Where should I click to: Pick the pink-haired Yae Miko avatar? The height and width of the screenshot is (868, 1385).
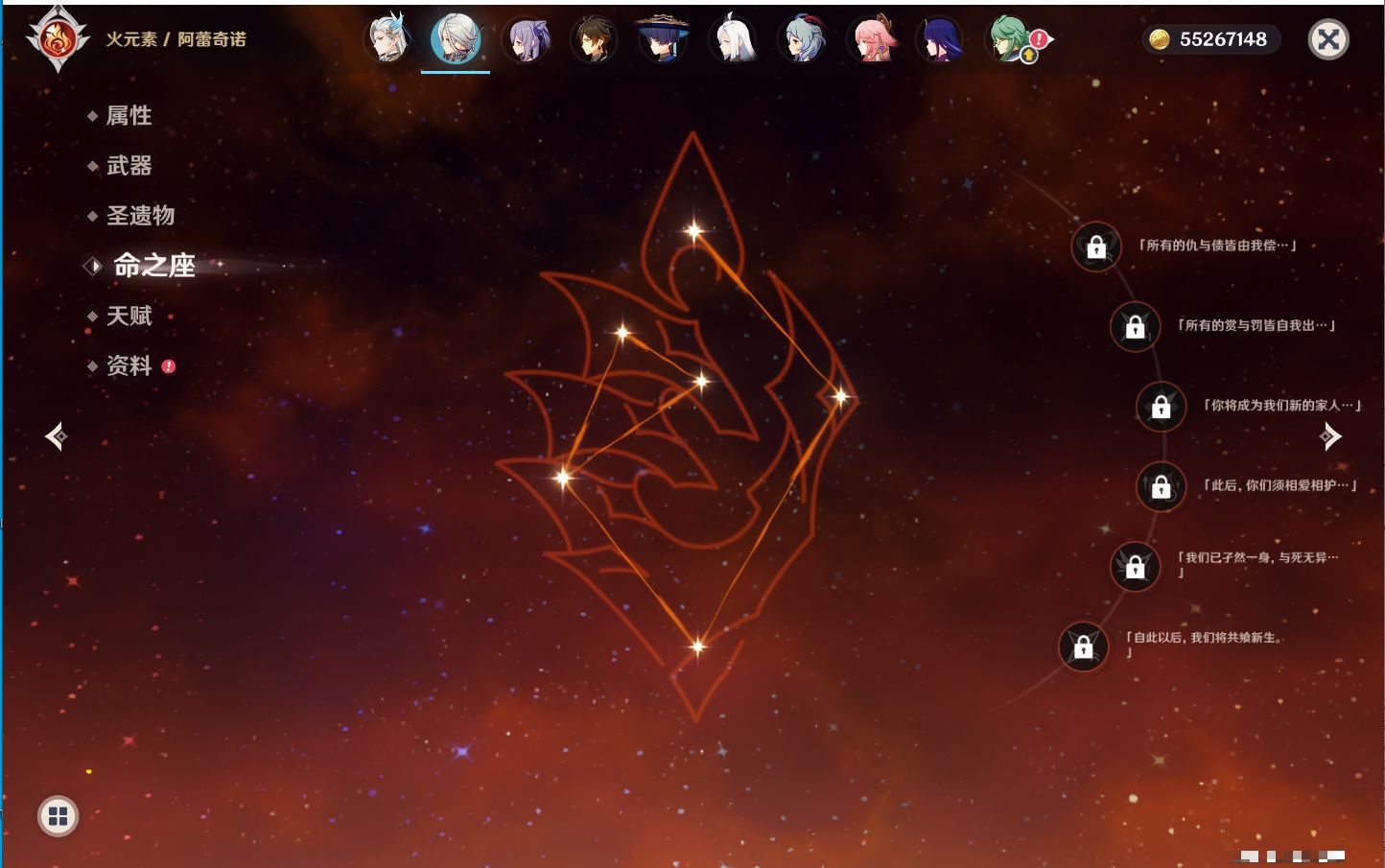(x=872, y=39)
